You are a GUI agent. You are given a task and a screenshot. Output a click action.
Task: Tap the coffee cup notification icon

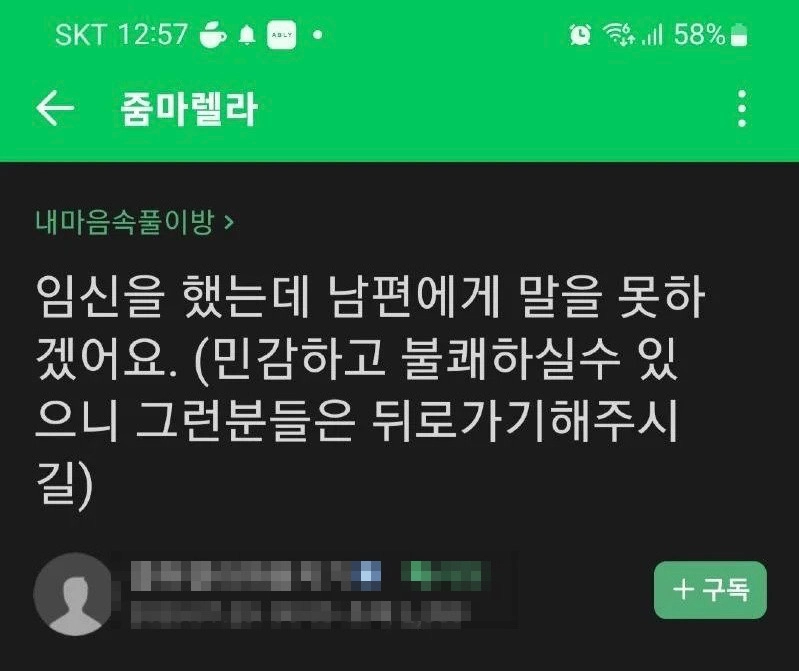tap(212, 35)
